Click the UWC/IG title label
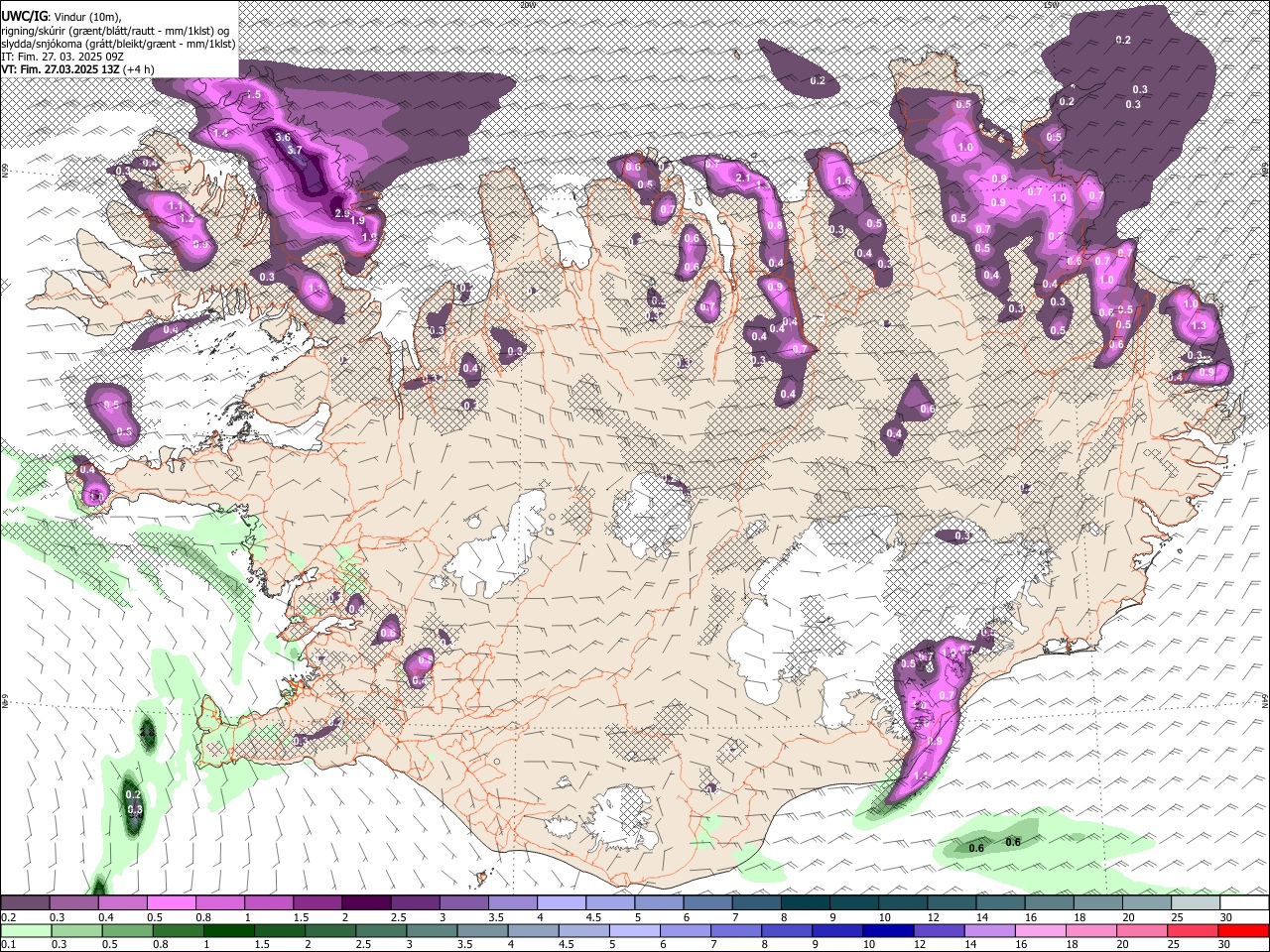Image resolution: width=1270 pixels, height=952 pixels. tap(24, 15)
